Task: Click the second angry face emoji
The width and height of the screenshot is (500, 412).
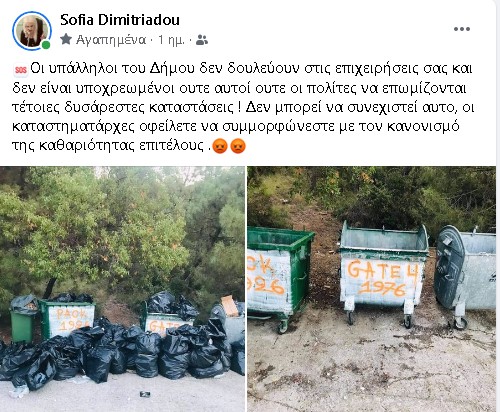Action: click(x=238, y=146)
